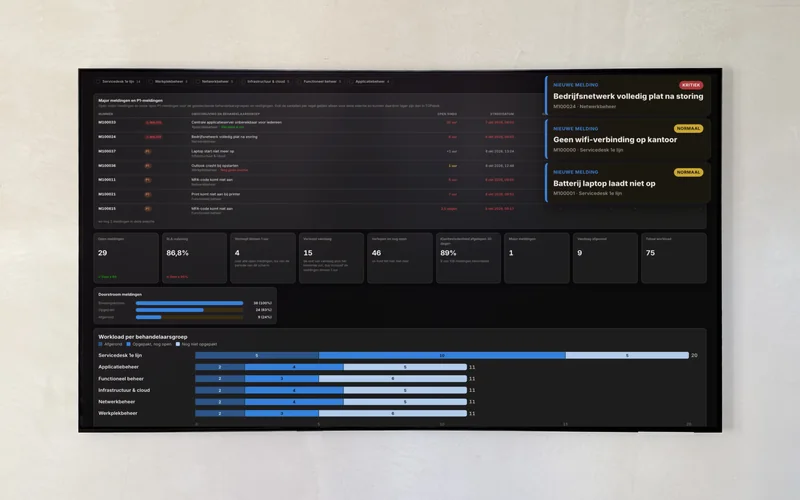Select incident number M100037
Image resolution: width=800 pixels, height=500 pixels.
(107, 151)
